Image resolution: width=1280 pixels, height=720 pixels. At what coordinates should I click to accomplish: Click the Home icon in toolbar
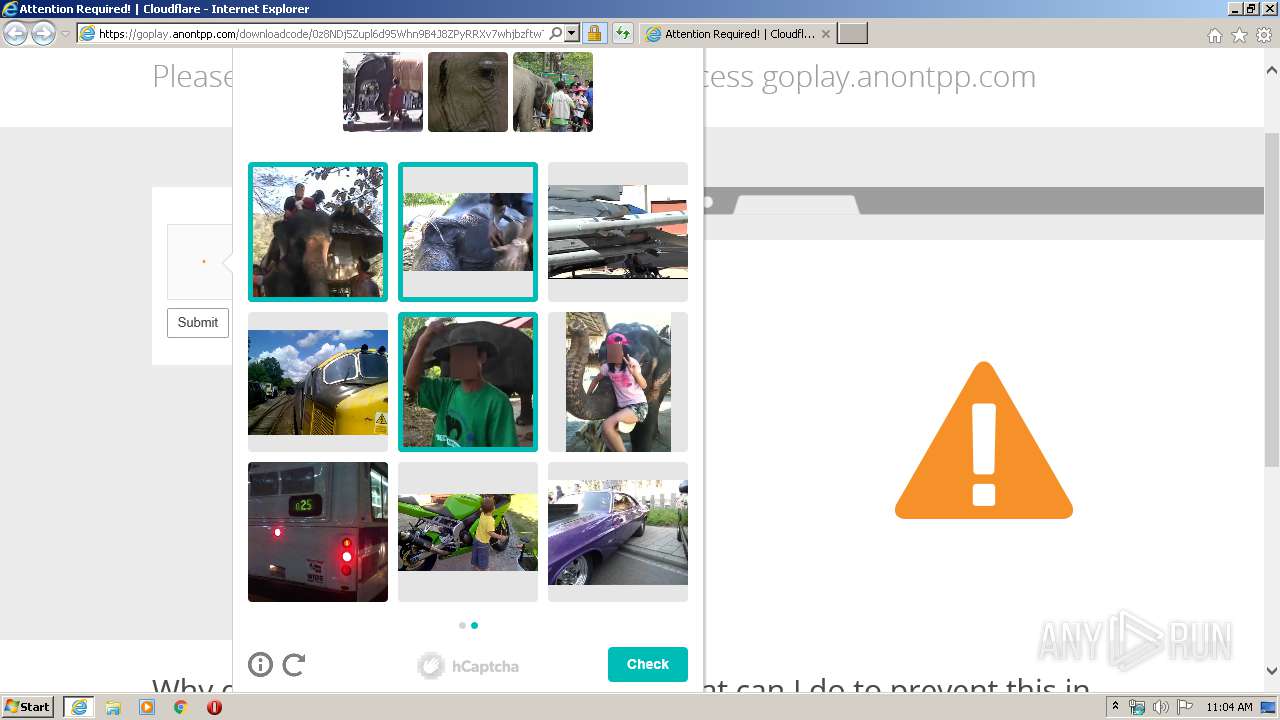[x=1214, y=35]
